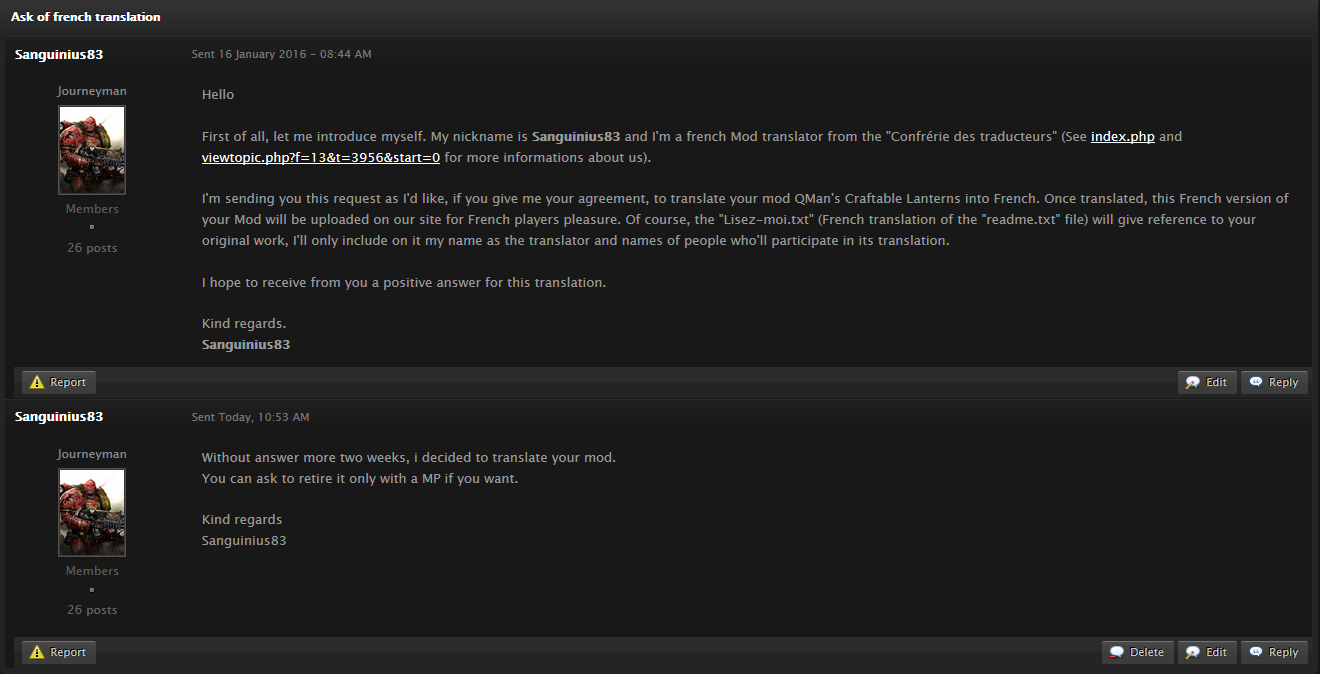This screenshot has width=1320, height=674.
Task: Click the speech bubble icon on the Delete button
Action: pos(1117,652)
